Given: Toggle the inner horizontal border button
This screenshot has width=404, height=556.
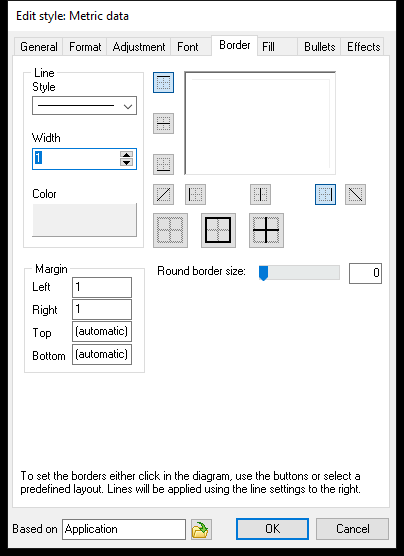Looking at the screenshot, I should pos(163,123).
